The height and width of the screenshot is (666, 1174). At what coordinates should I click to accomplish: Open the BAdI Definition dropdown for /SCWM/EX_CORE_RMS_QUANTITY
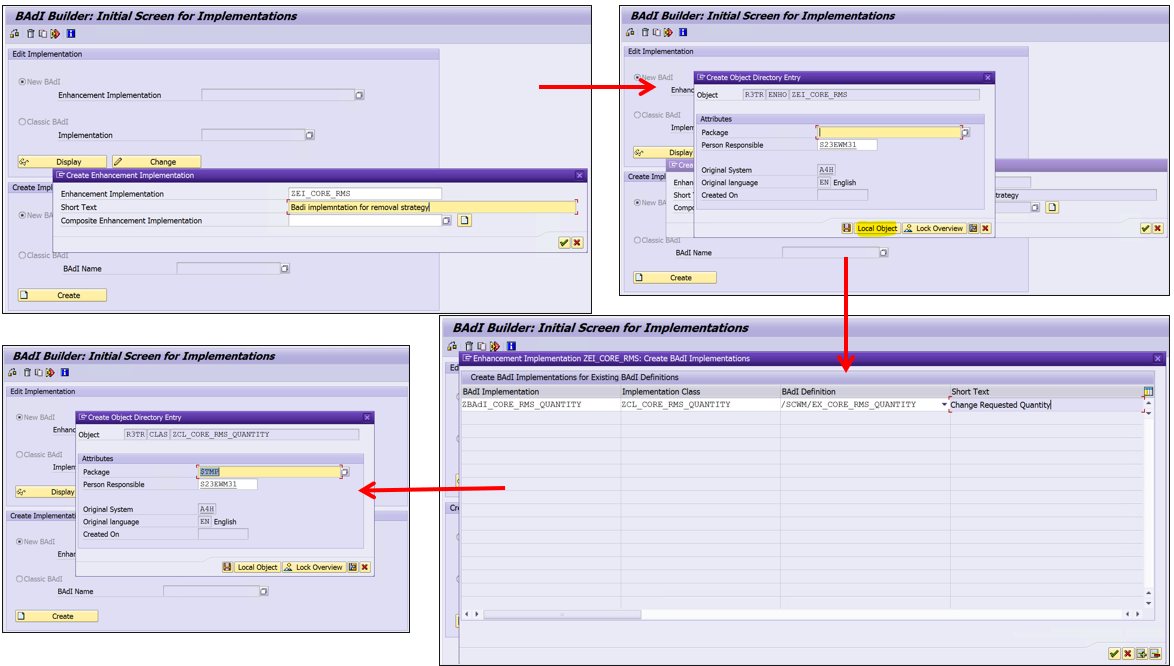click(944, 404)
